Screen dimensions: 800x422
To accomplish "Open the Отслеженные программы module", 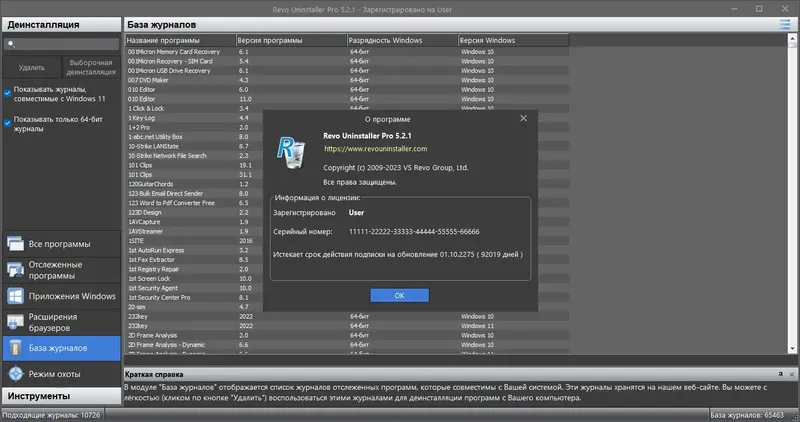I will click(x=62, y=270).
